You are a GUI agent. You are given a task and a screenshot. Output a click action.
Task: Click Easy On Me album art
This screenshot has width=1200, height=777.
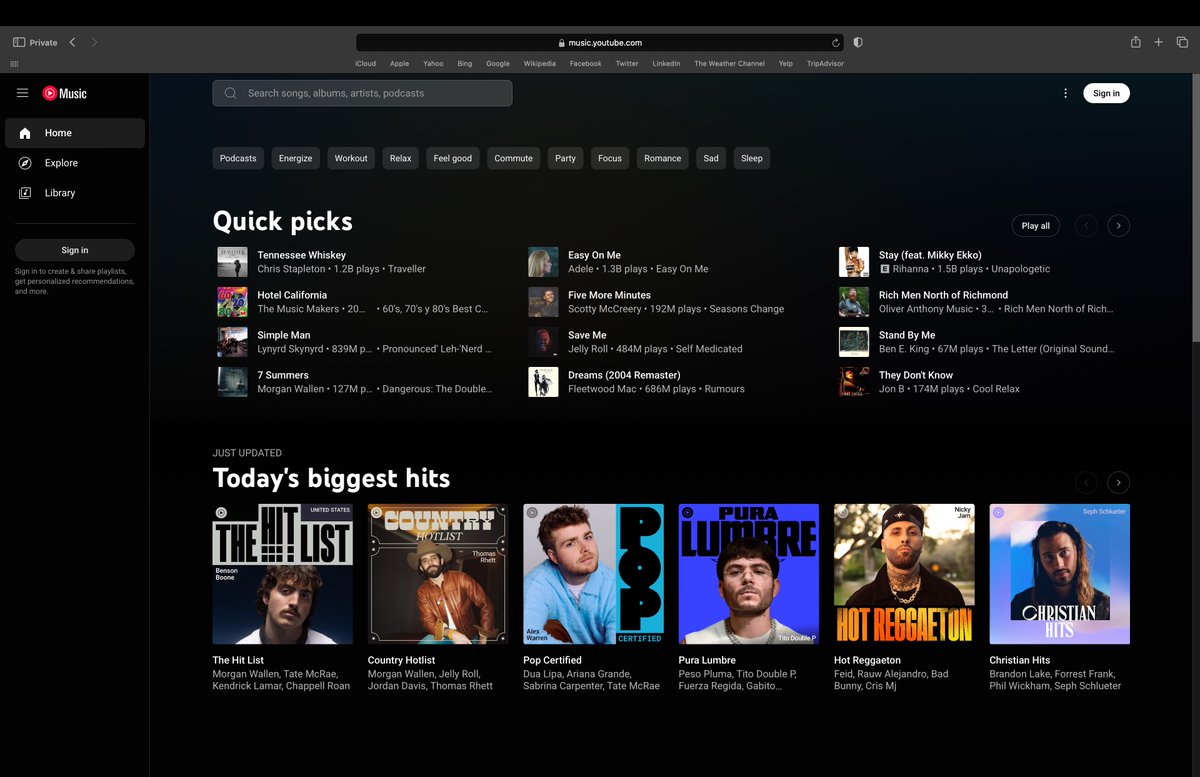[x=543, y=262]
